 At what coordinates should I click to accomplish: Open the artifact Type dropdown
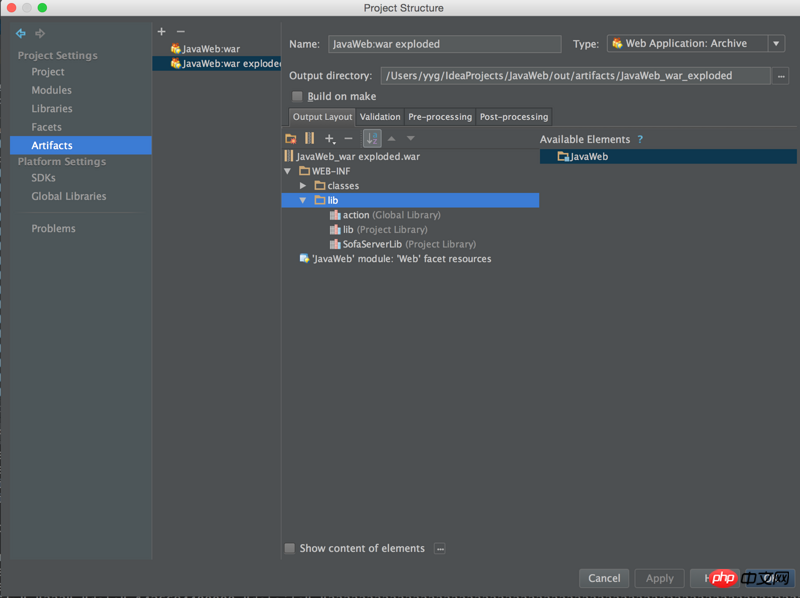(776, 44)
